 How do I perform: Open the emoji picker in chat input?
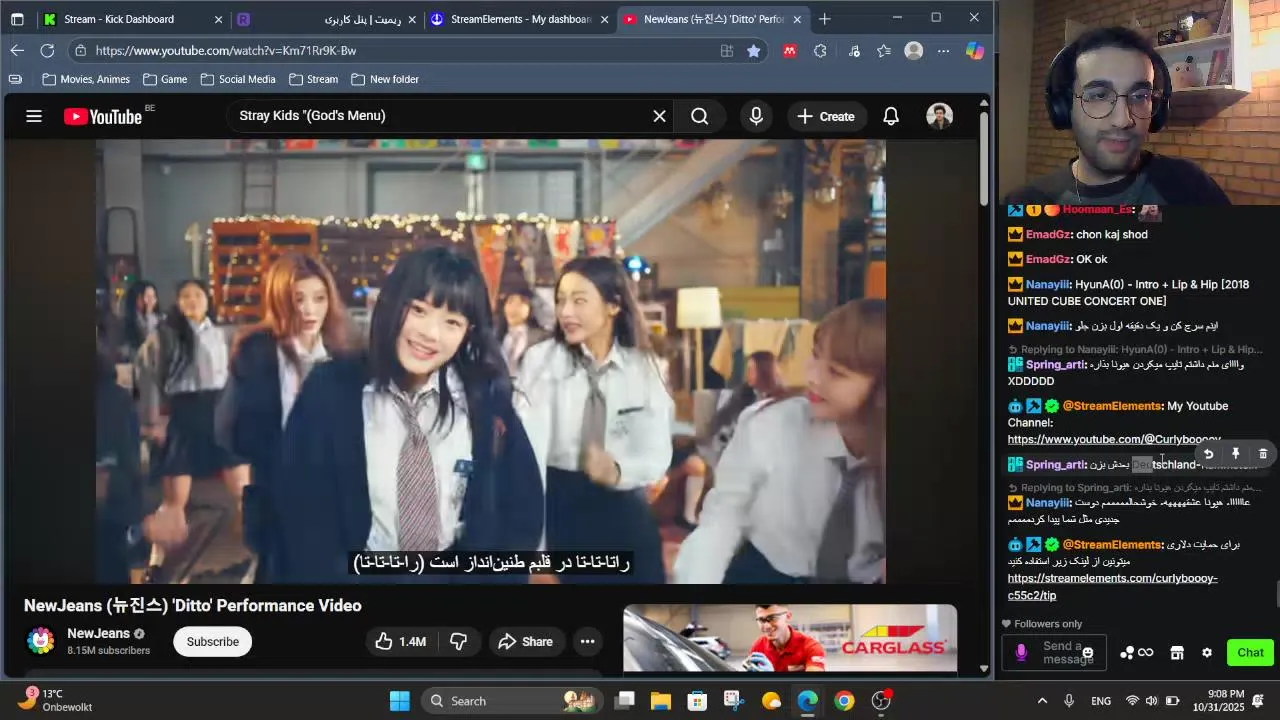coord(1088,653)
